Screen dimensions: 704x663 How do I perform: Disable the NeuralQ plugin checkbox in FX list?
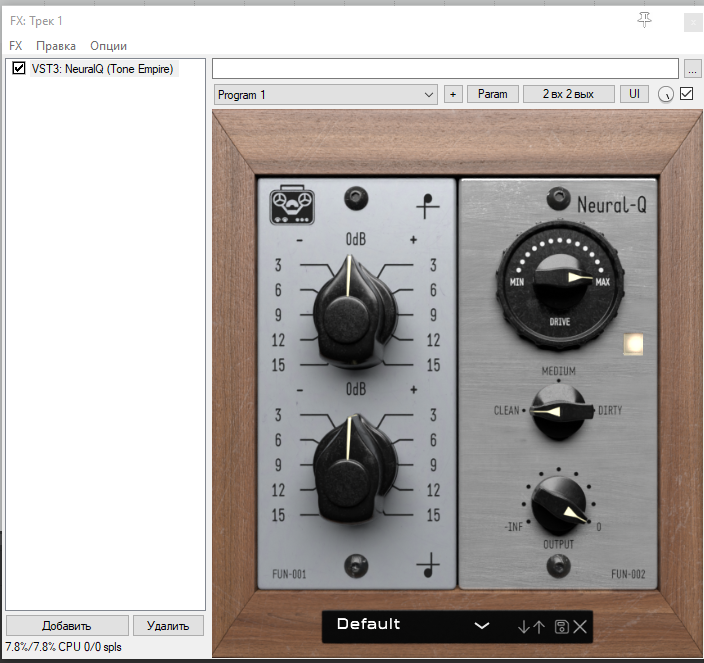(19, 68)
